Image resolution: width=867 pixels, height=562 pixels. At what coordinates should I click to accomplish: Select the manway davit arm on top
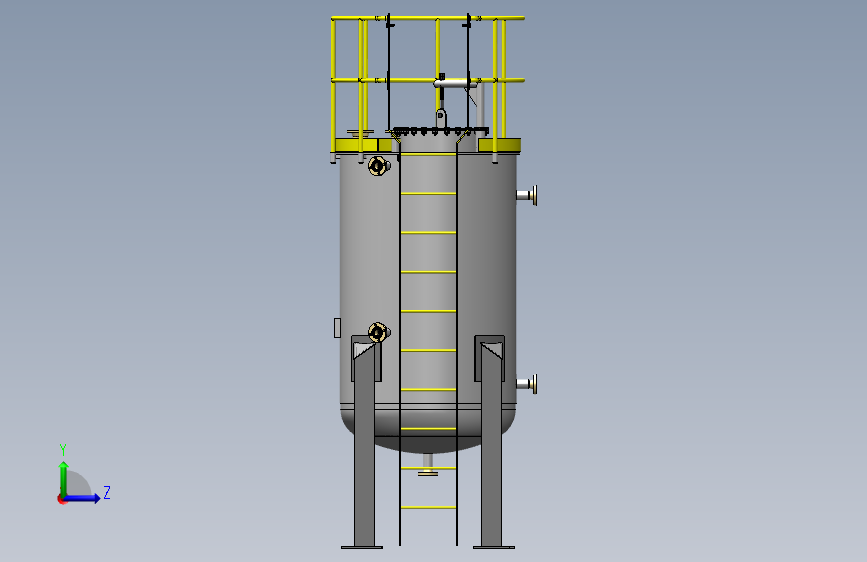(x=458, y=84)
